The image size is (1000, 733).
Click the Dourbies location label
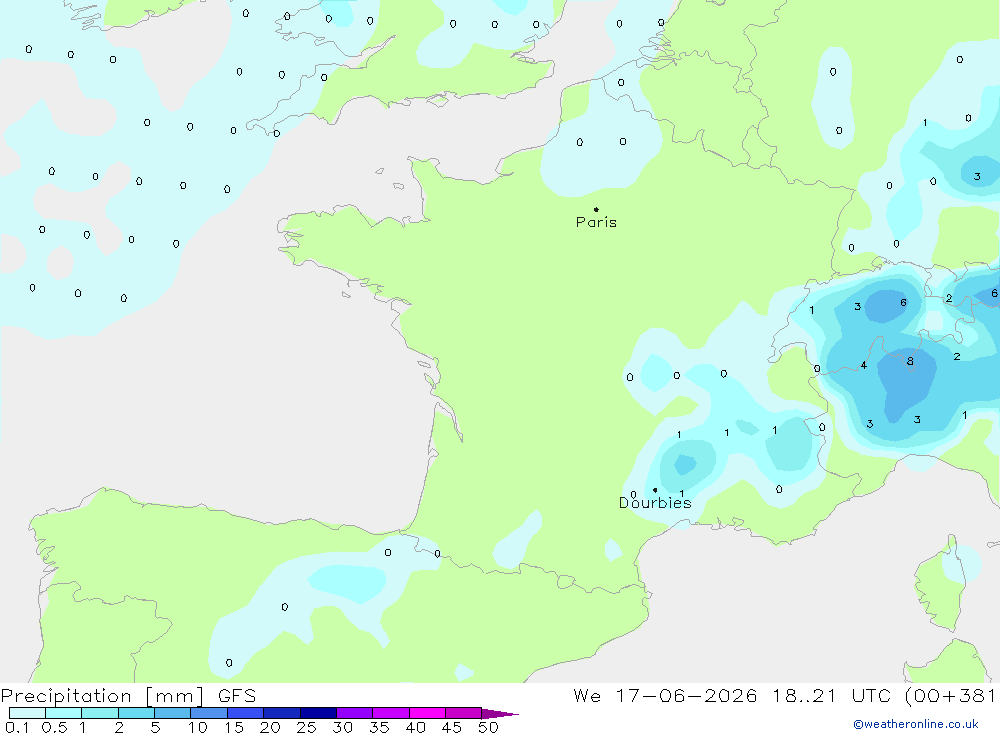pyautogui.click(x=655, y=503)
